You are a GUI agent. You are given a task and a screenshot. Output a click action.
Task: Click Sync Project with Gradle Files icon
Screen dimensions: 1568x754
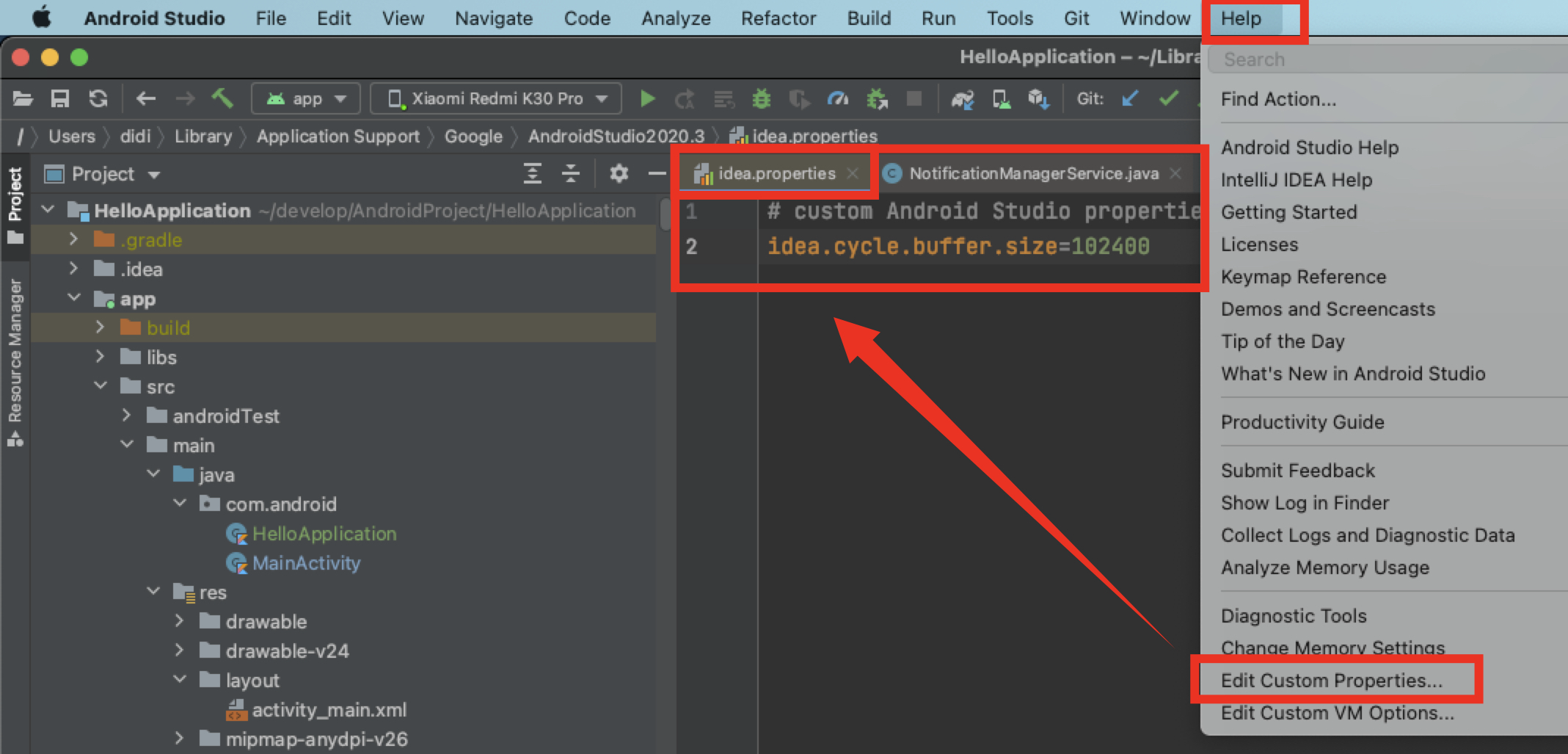pos(963,99)
